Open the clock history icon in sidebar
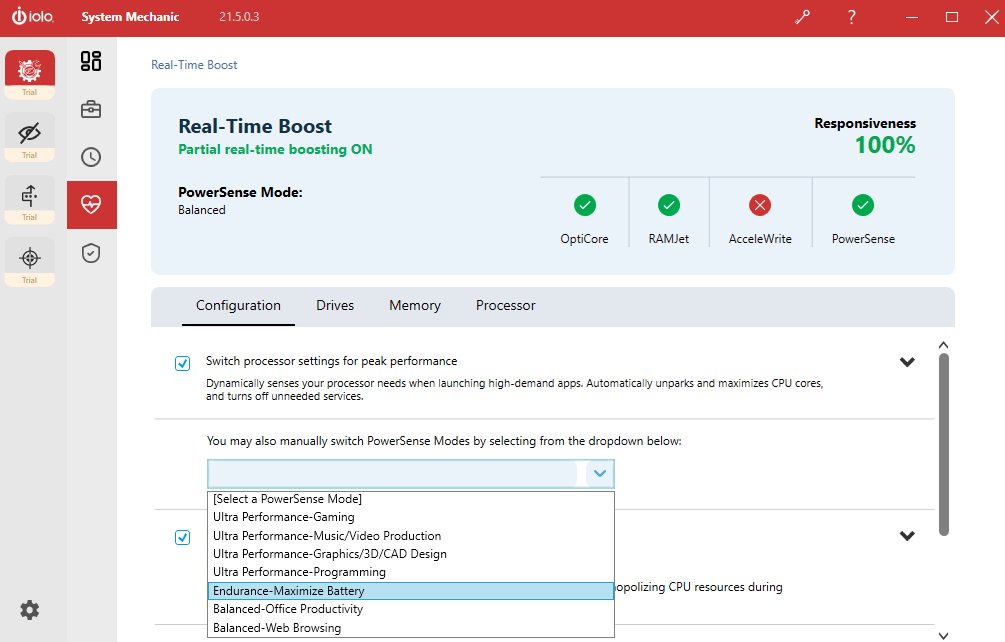This screenshot has height=642, width=1005. (x=91, y=157)
